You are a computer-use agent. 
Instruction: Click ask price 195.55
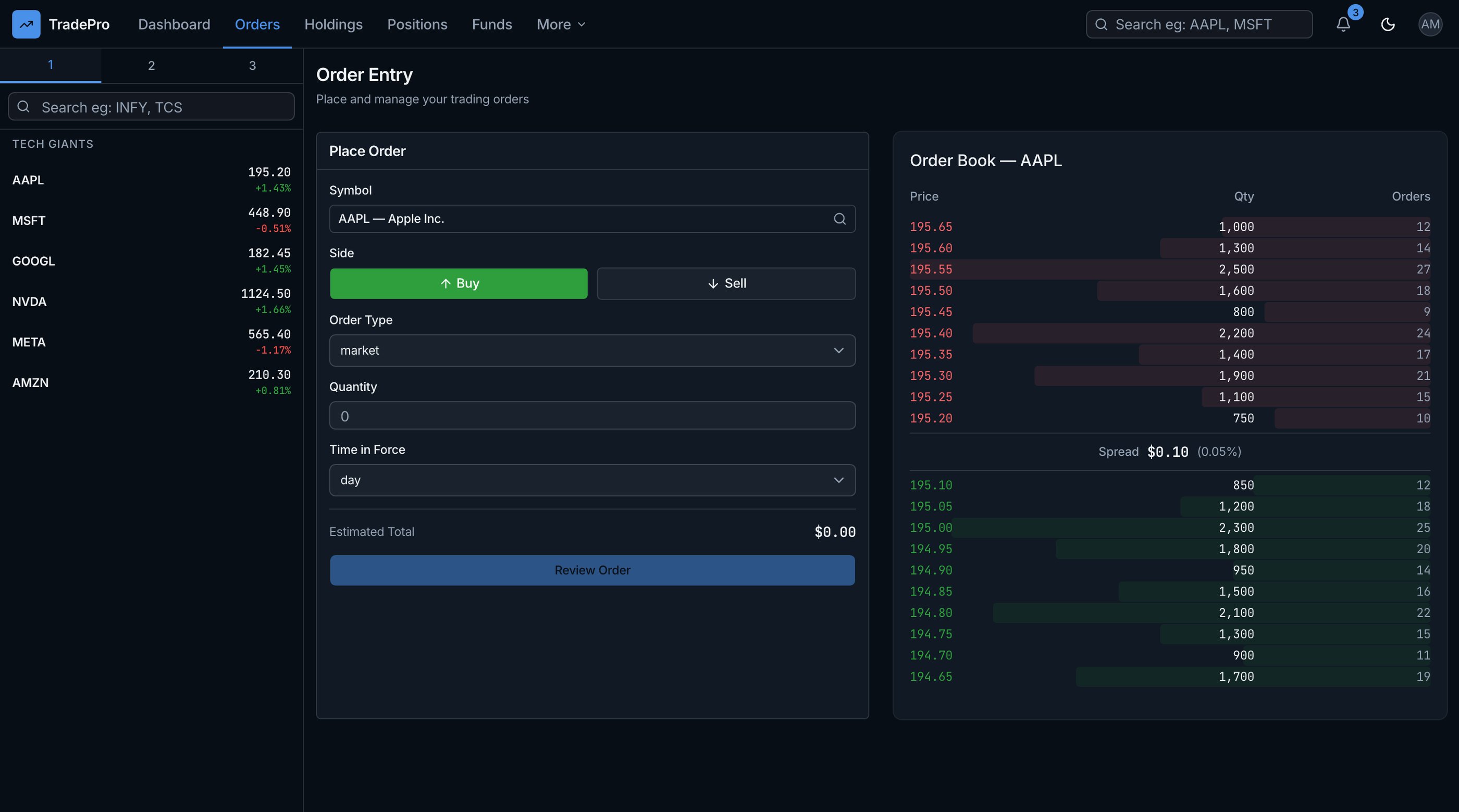[x=931, y=269]
